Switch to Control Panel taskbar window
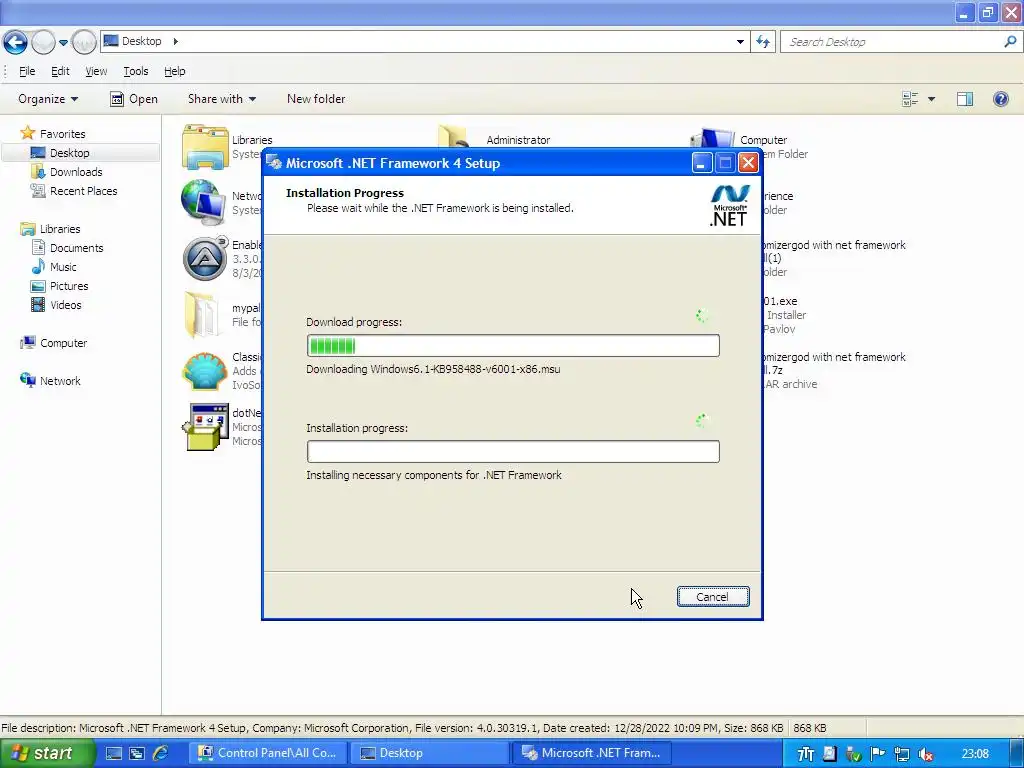This screenshot has width=1024, height=768. (x=268, y=753)
